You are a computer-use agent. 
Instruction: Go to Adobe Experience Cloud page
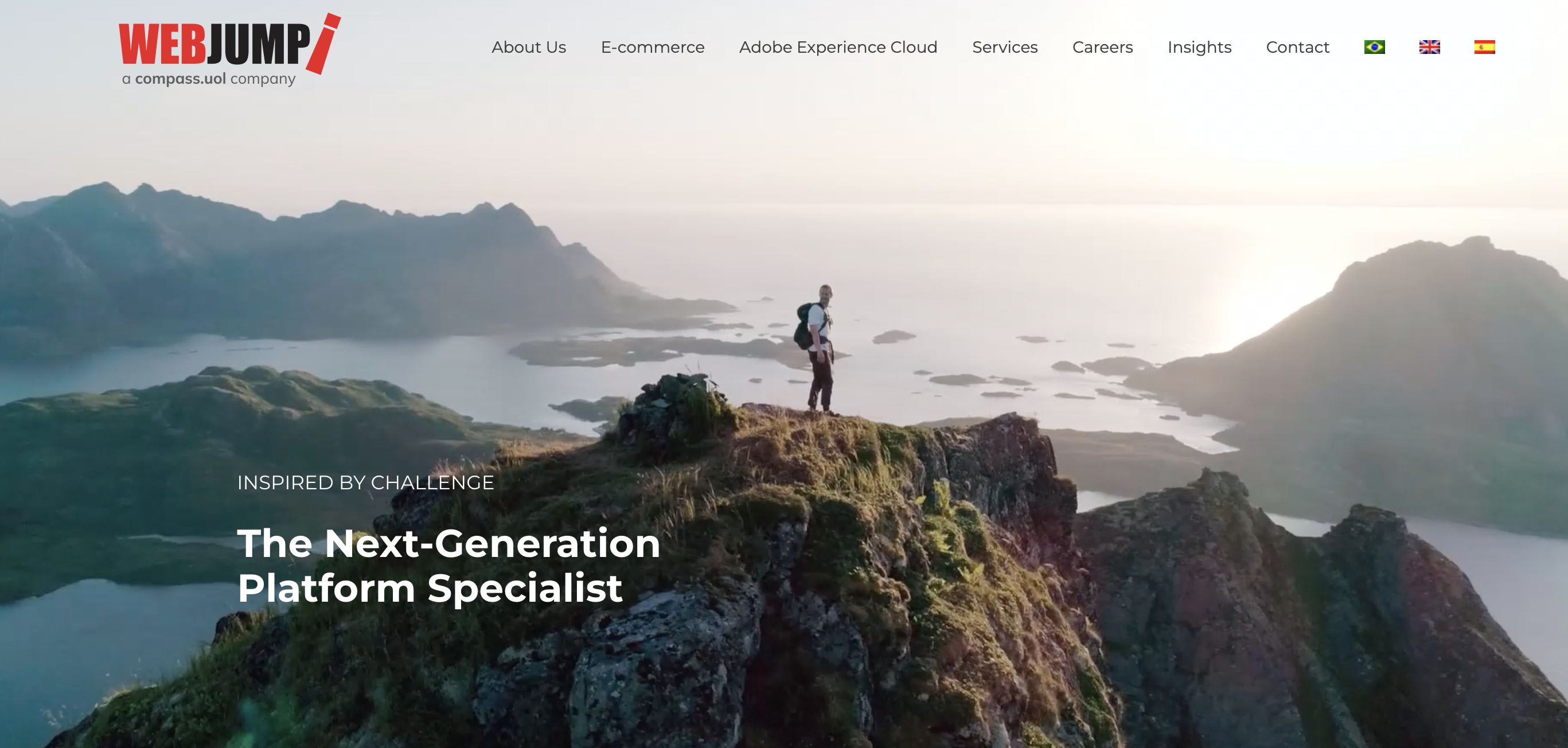[838, 47]
